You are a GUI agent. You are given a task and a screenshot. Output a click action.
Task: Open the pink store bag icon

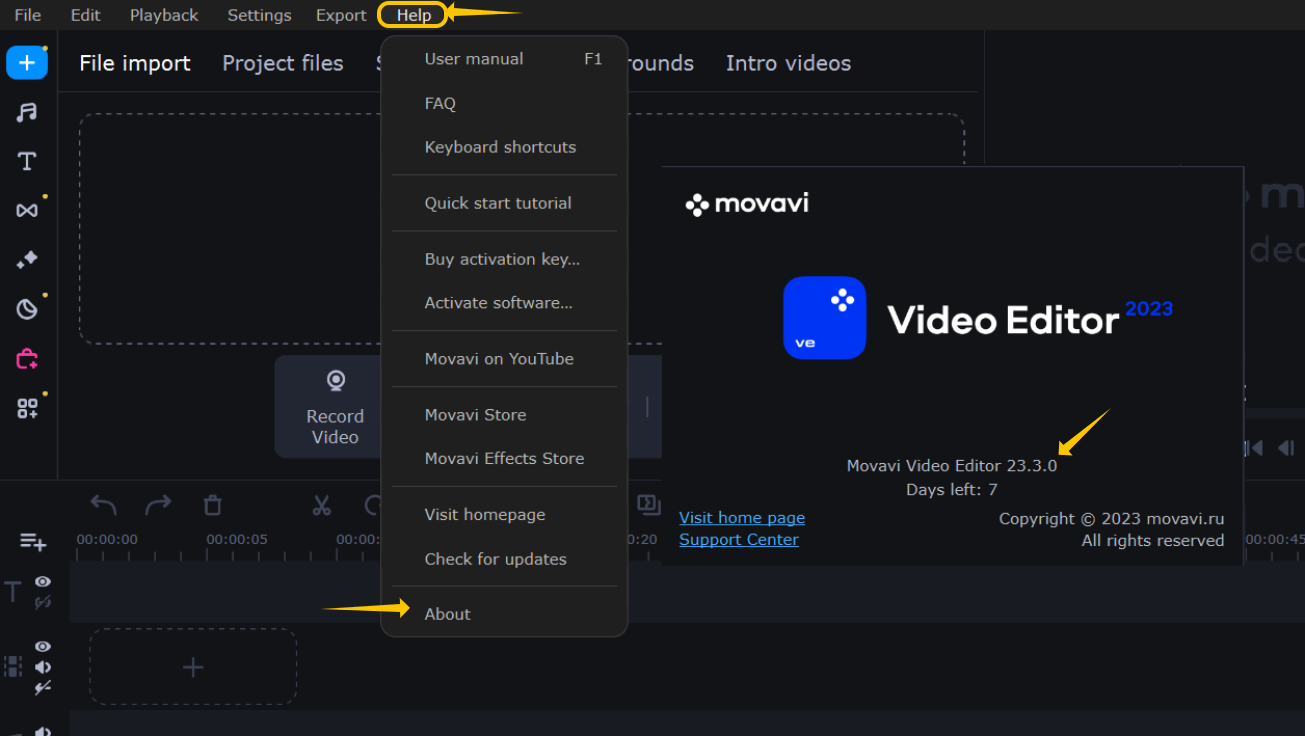click(x=27, y=358)
